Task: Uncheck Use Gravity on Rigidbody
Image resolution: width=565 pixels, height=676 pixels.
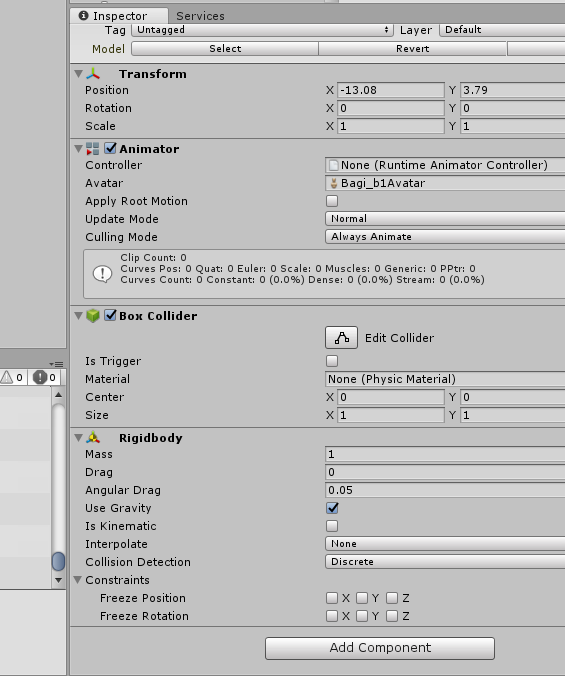Action: pos(332,508)
